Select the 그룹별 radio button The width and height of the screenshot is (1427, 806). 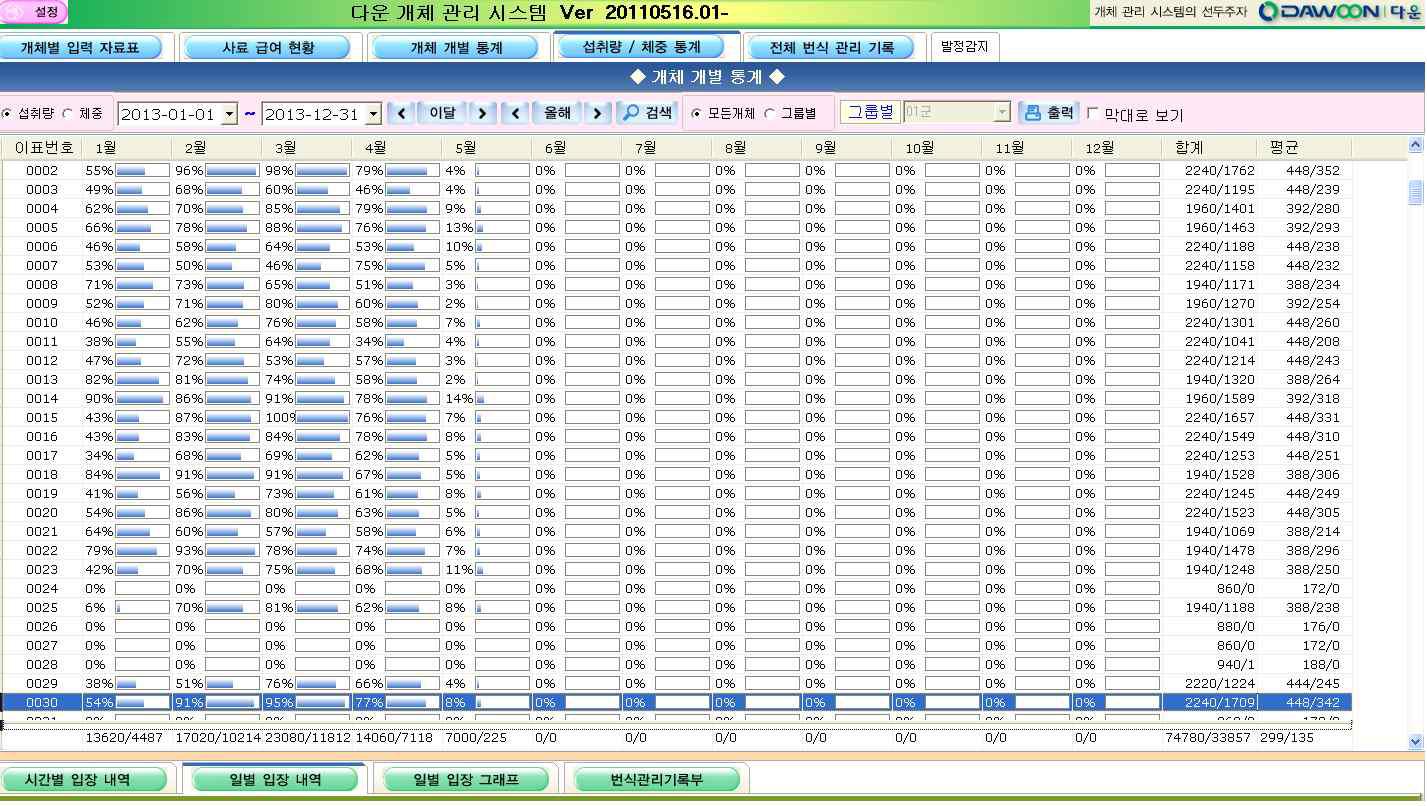[x=769, y=114]
